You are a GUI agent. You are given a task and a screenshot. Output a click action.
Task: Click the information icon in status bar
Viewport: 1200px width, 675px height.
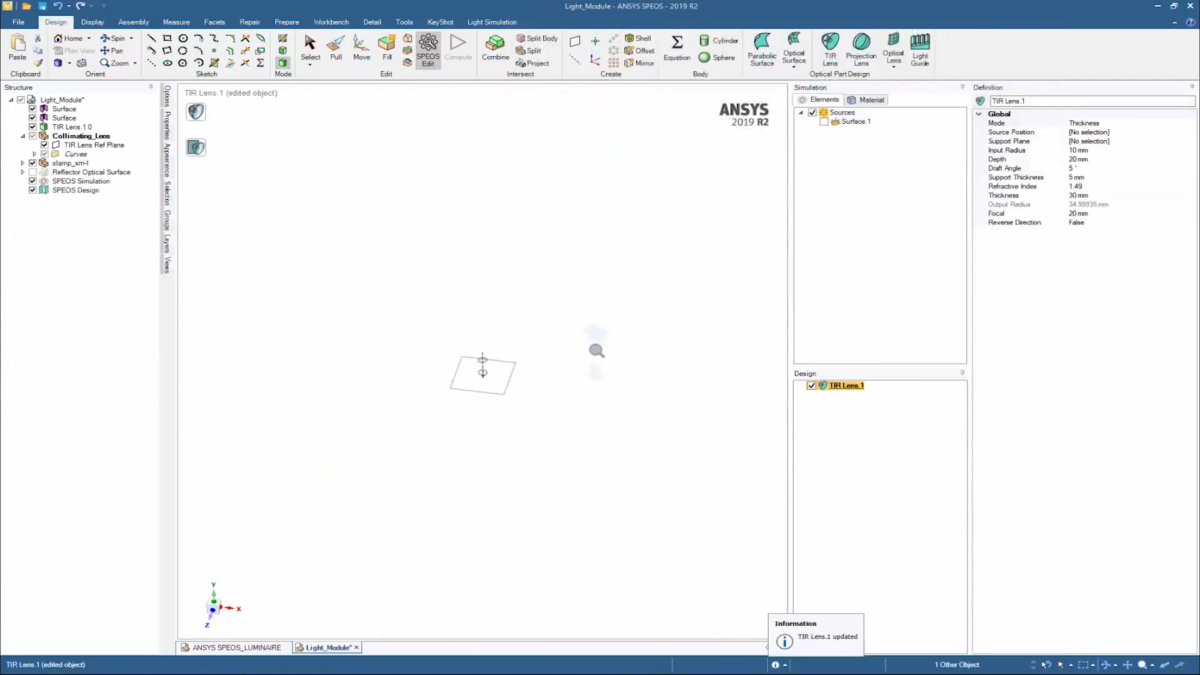point(775,664)
